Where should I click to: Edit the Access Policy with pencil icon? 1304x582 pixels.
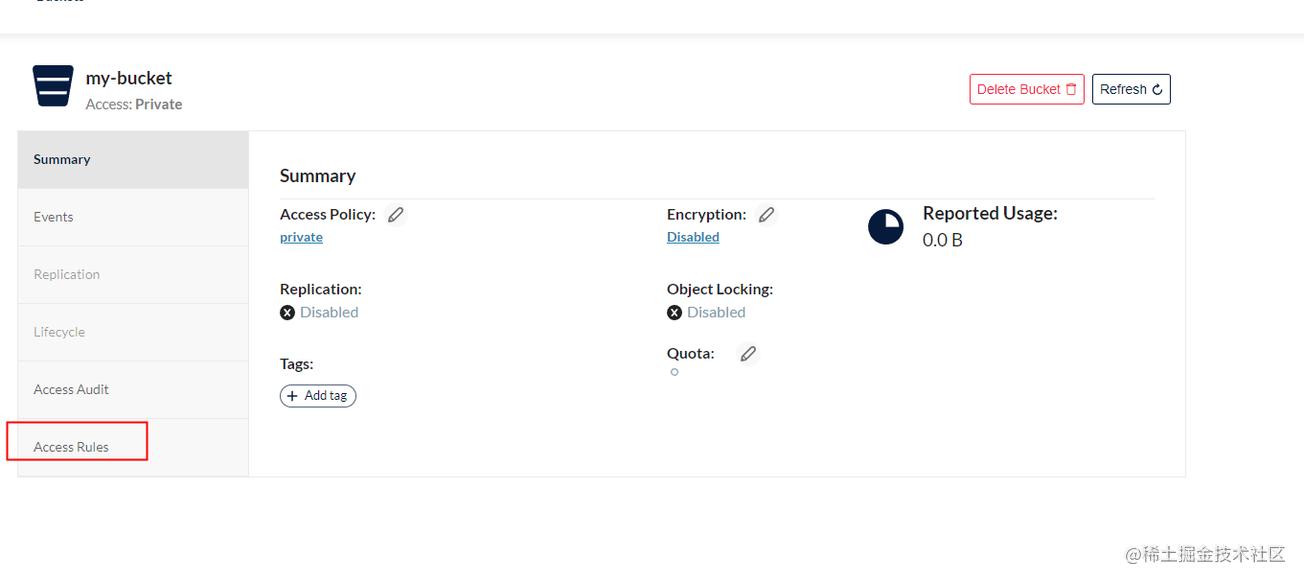[x=396, y=214]
